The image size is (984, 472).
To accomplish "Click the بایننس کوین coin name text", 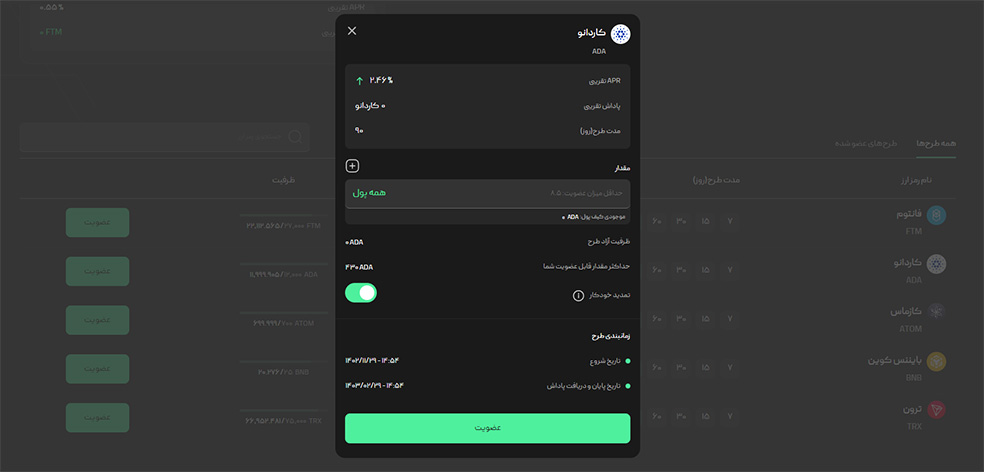I will 895,360.
